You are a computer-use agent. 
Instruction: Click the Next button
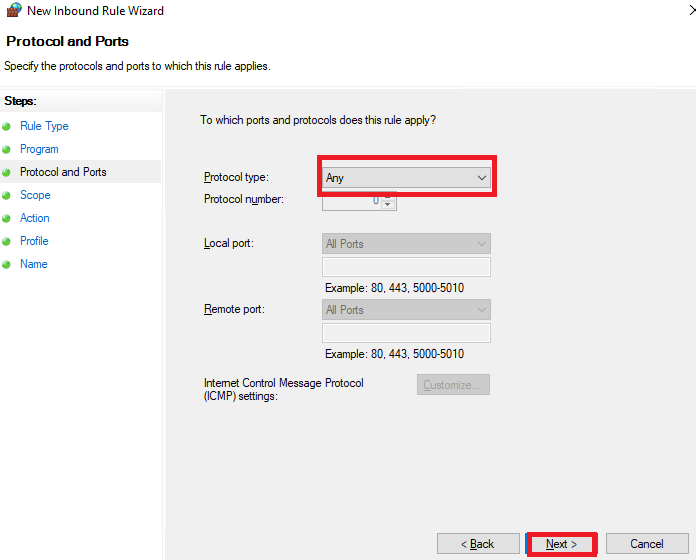point(562,544)
